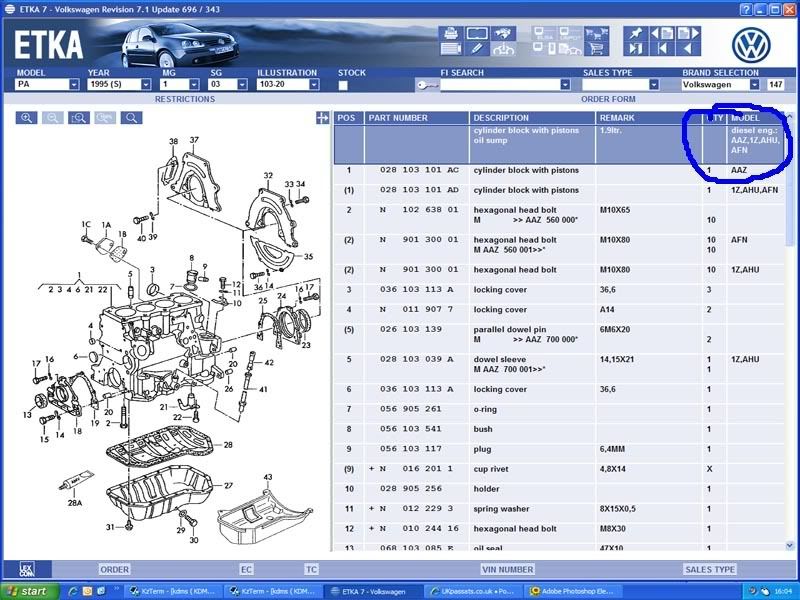This screenshot has width=800, height=600.
Task: Open the ORDER FORM tab
Action: [608, 99]
